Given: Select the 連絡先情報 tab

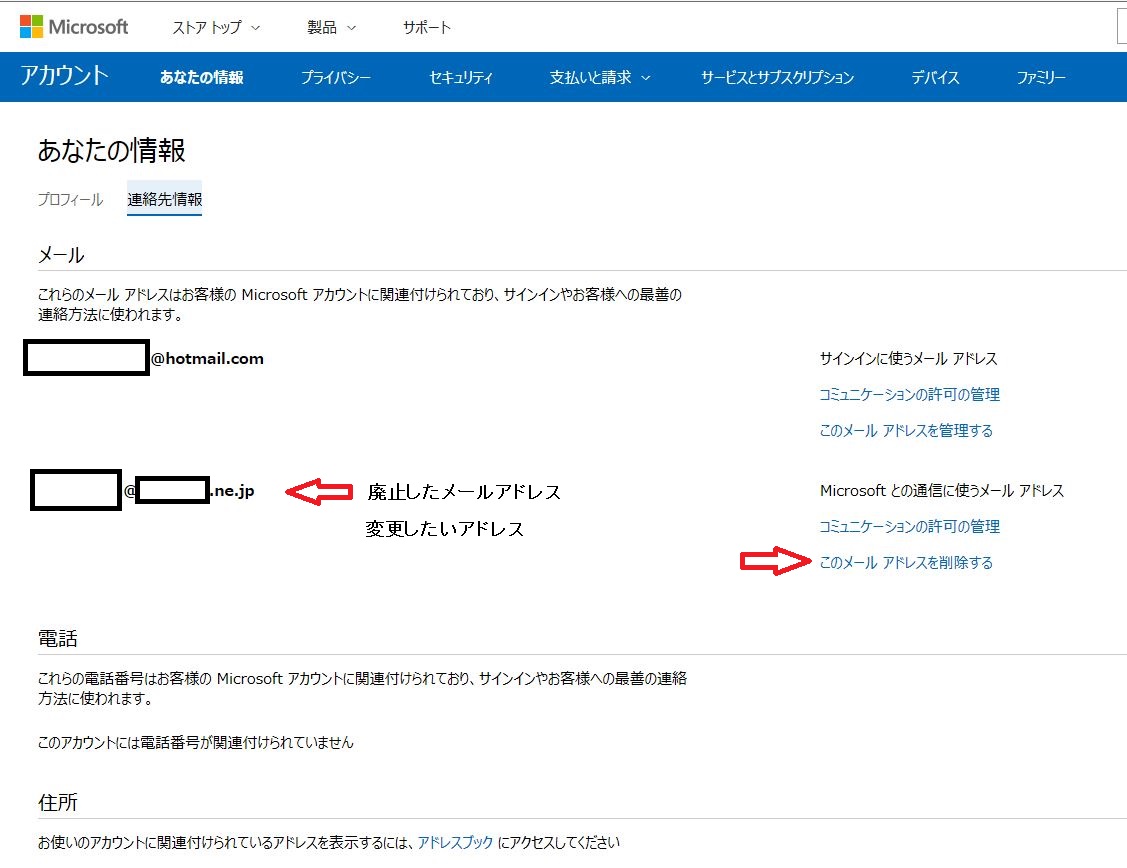Looking at the screenshot, I should (165, 200).
